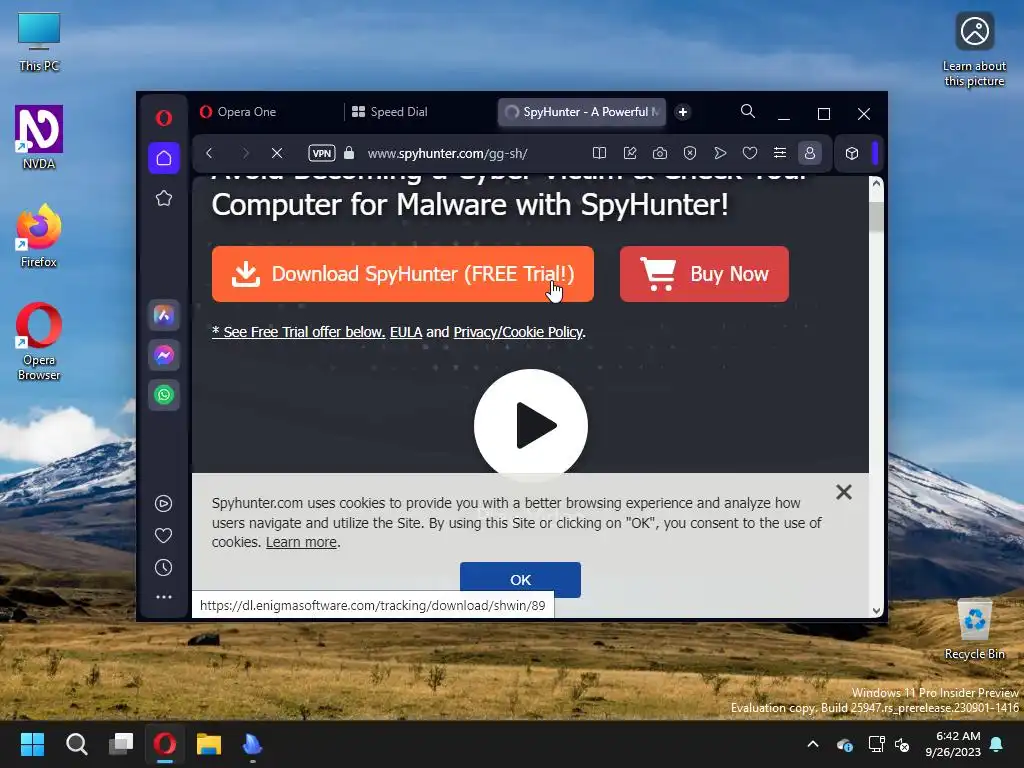The height and width of the screenshot is (768, 1024).
Task: Open the profile account icon
Action: click(x=810, y=153)
